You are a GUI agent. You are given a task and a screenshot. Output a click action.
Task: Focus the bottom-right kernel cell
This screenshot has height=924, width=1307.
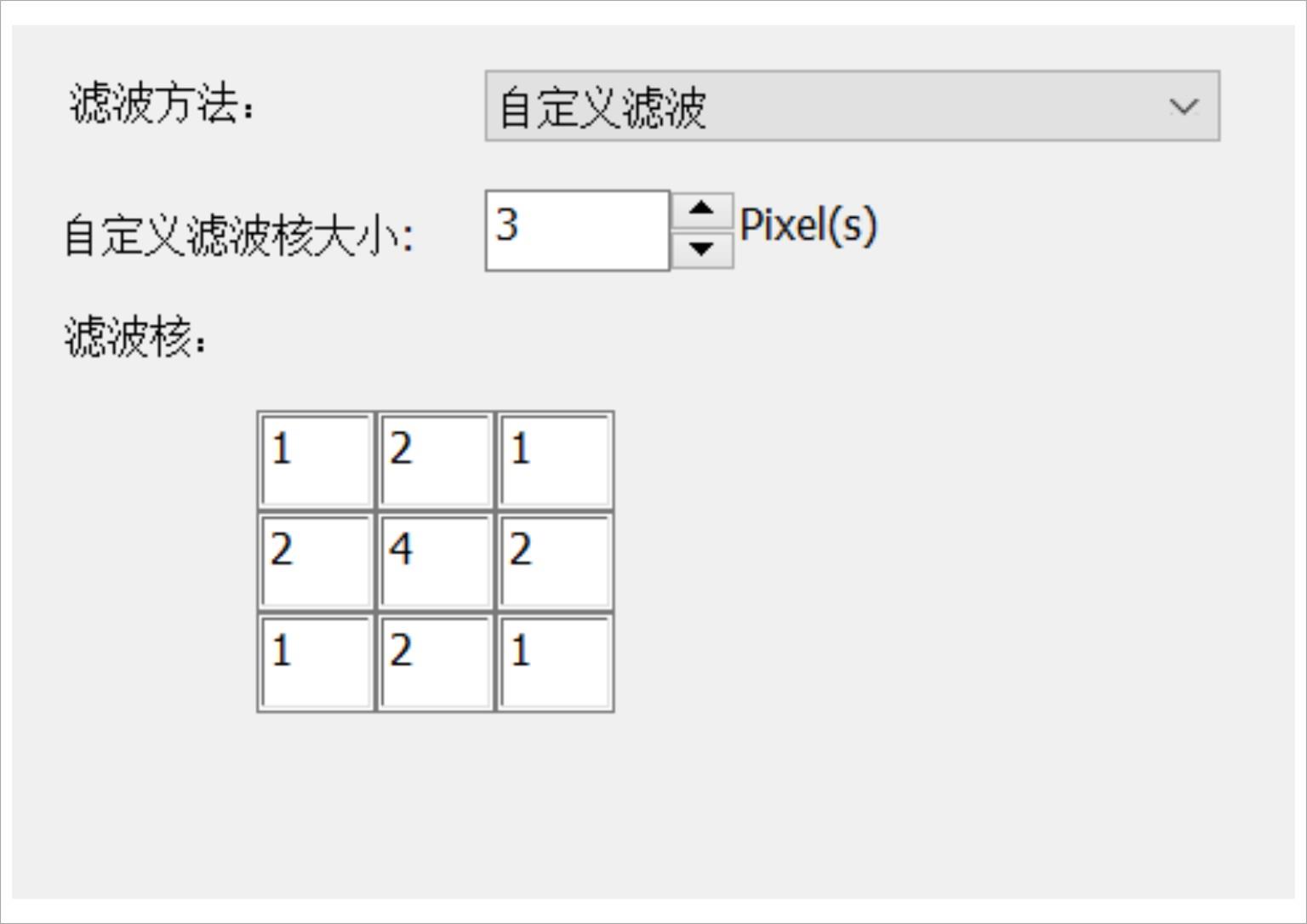pyautogui.click(x=555, y=662)
